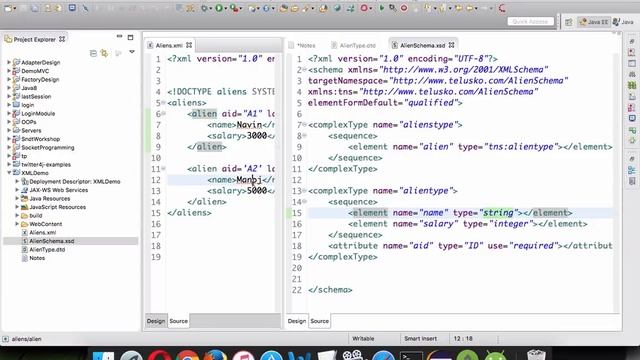The width and height of the screenshot is (640, 360).
Task: Click "qualified" value on line 5 of schema
Action: [x=430, y=102]
